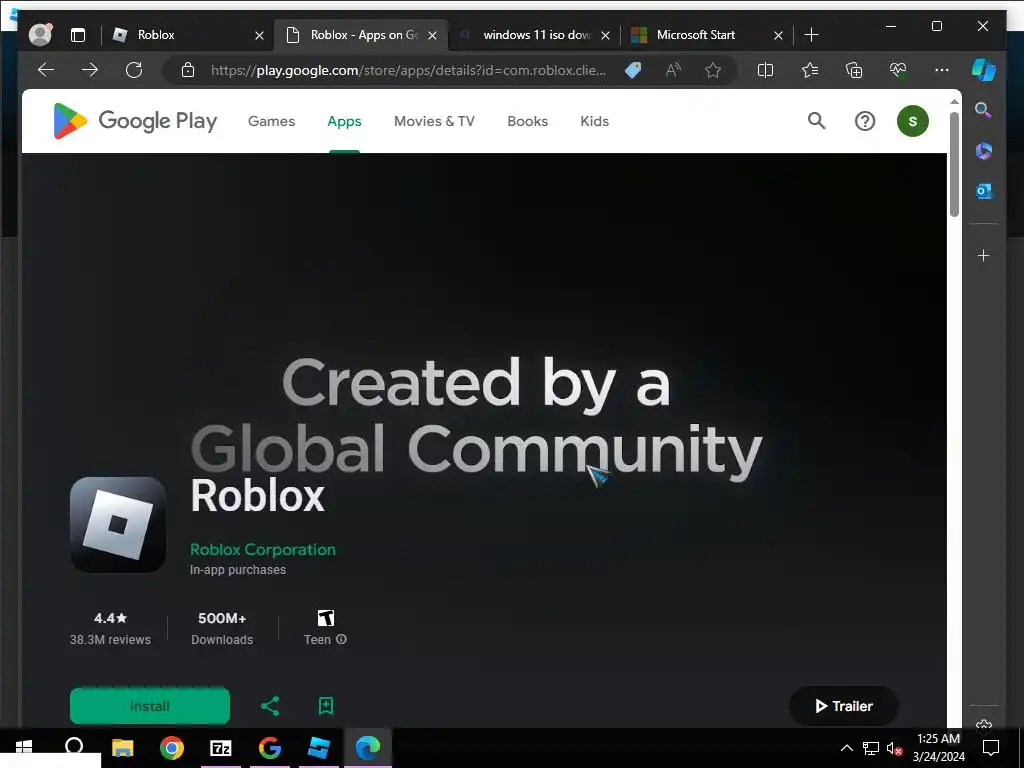Install the Roblox app

click(150, 706)
